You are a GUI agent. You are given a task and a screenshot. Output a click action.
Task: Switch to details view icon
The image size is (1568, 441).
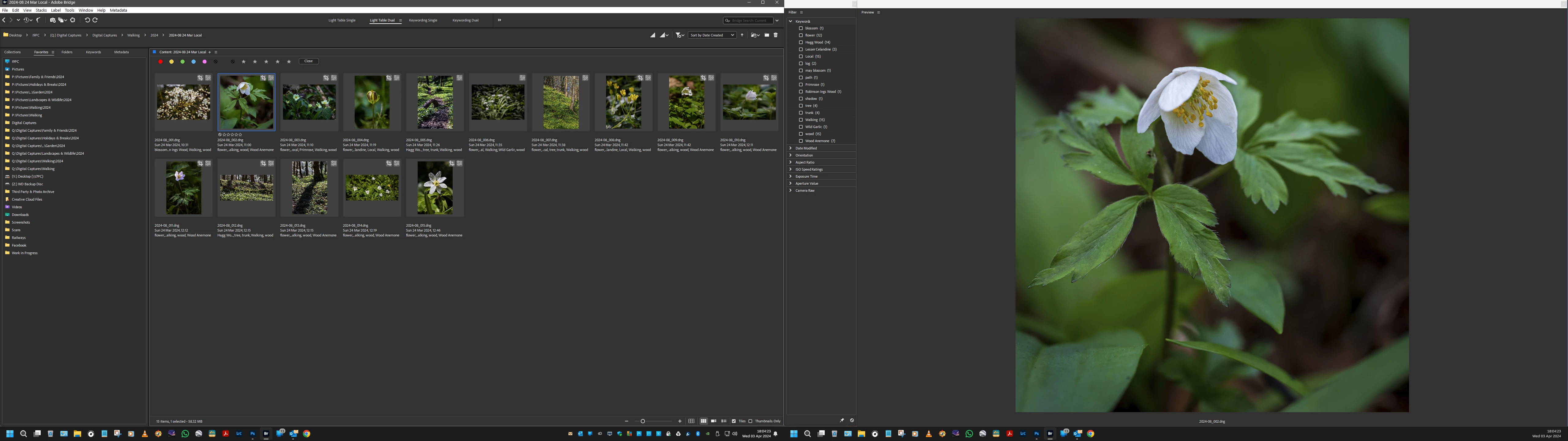pyautogui.click(x=713, y=421)
